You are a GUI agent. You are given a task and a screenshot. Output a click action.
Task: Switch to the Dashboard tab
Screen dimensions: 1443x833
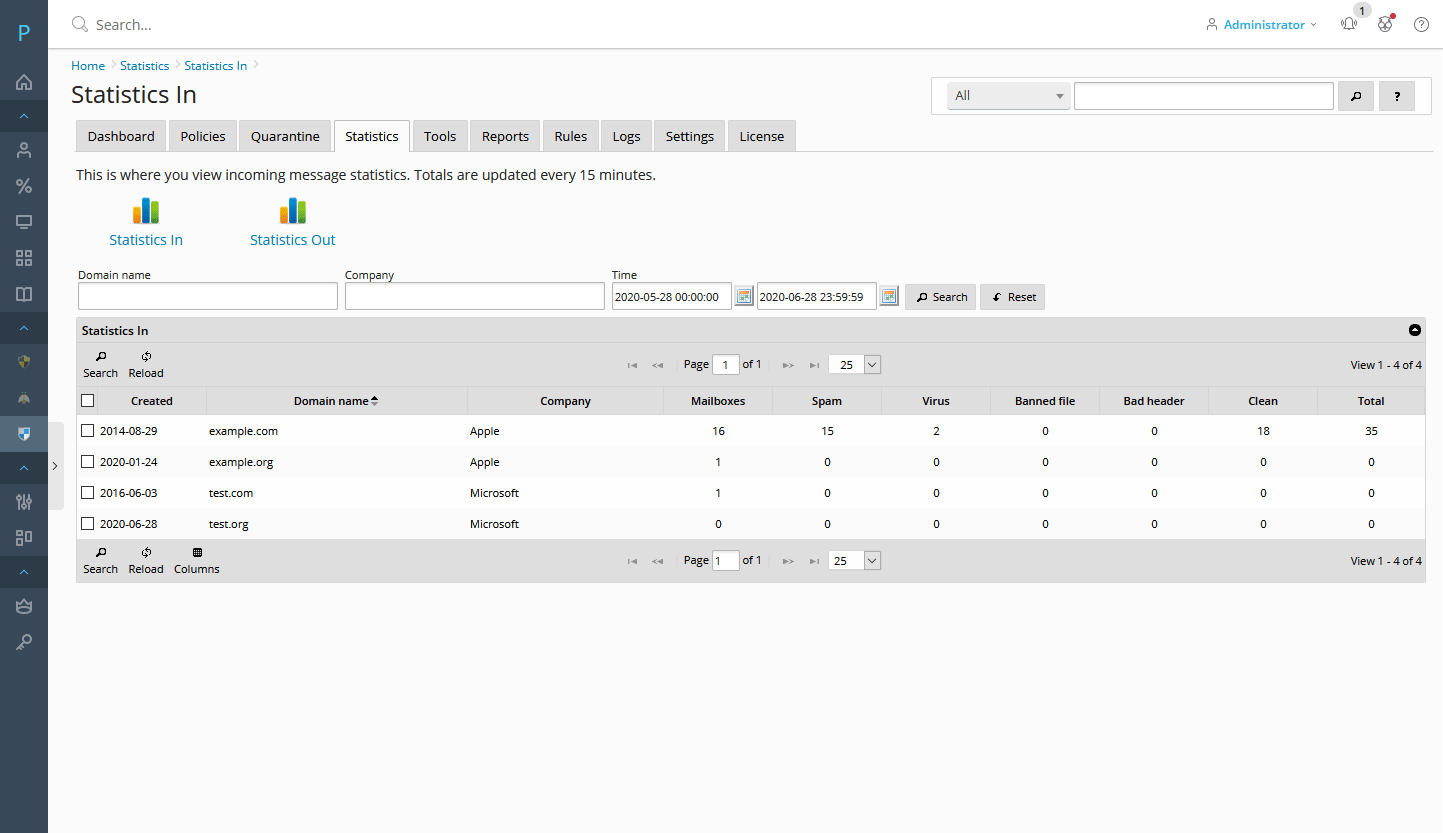121,136
